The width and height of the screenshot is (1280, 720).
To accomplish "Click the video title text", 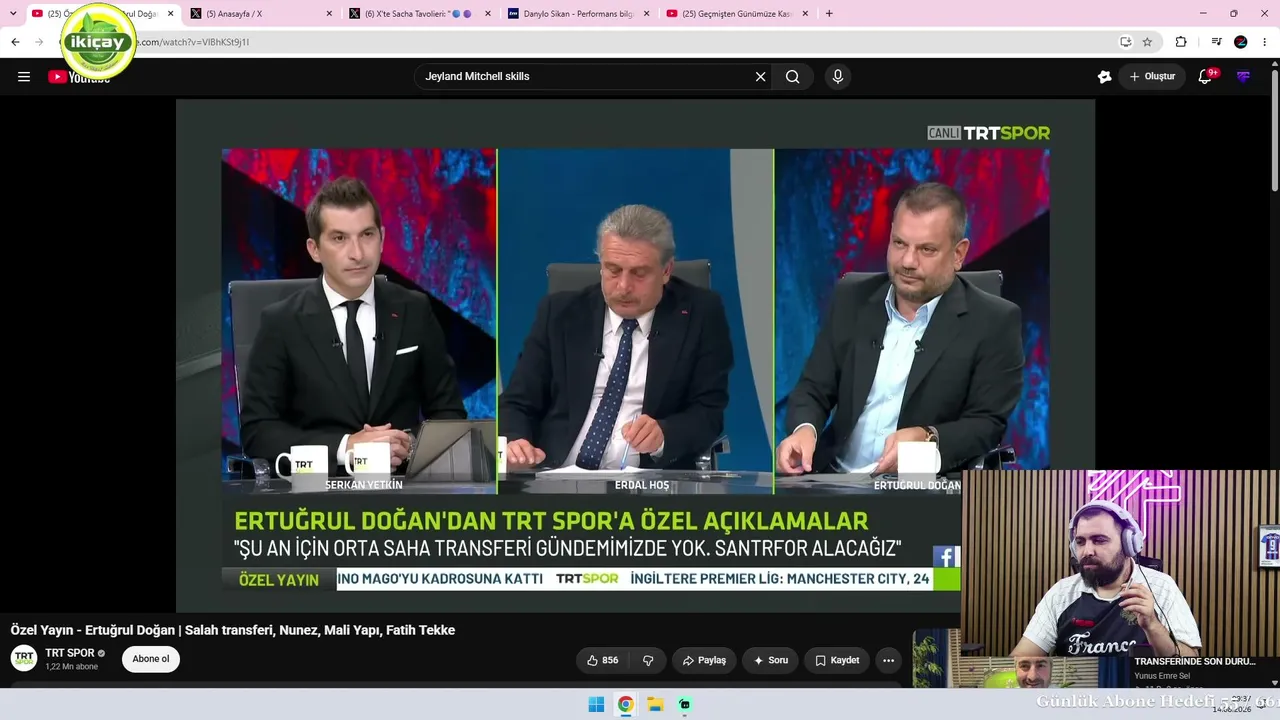I will (233, 630).
